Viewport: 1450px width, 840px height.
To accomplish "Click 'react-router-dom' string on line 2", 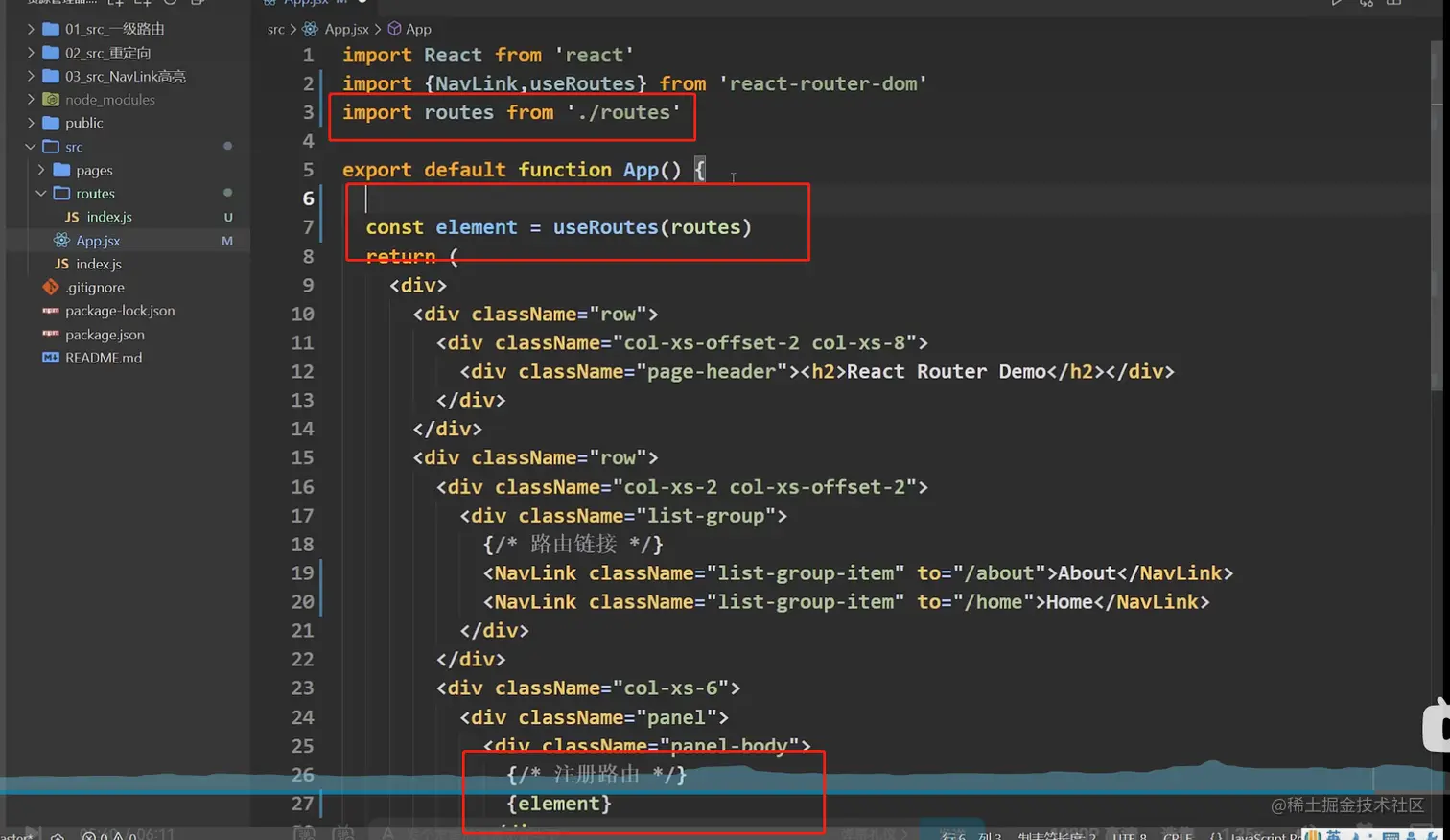I will pyautogui.click(x=823, y=83).
